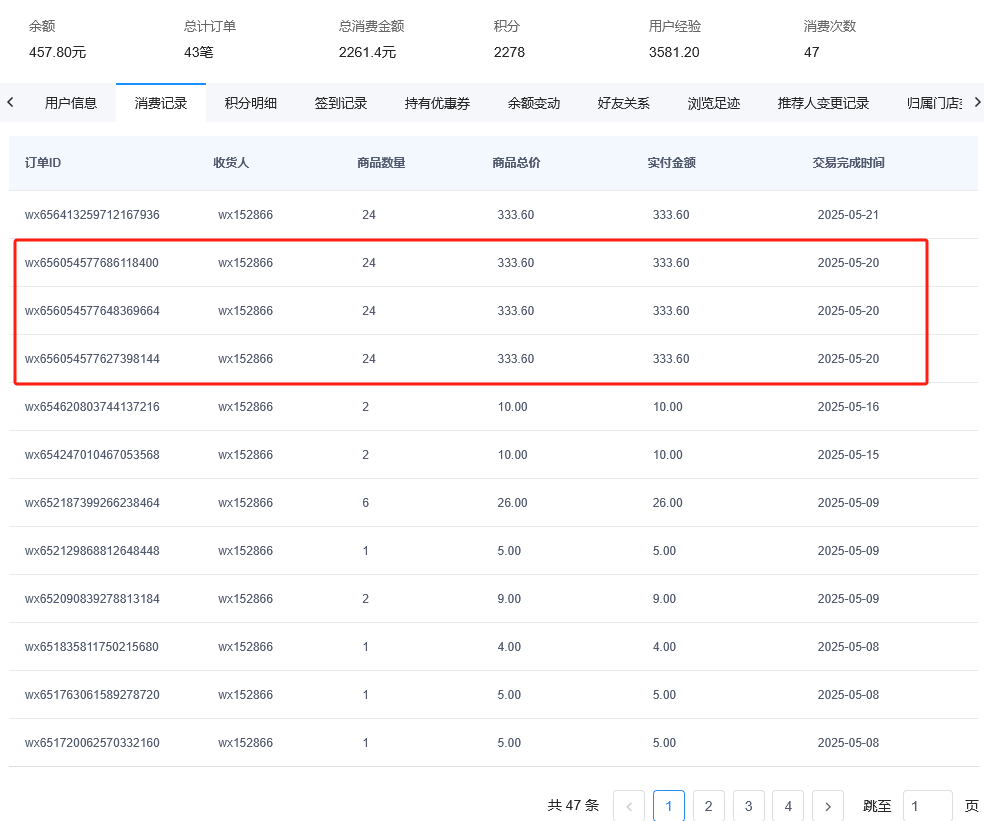Click the left tab-scroll arrow
Screen dimensions: 984x821
coord(10,102)
